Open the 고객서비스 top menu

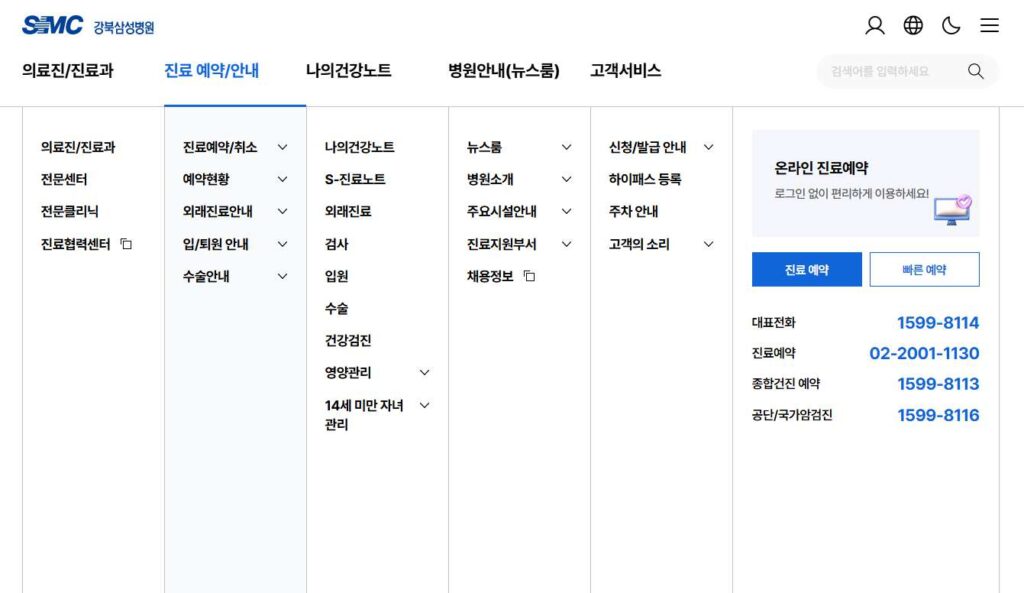tap(626, 71)
